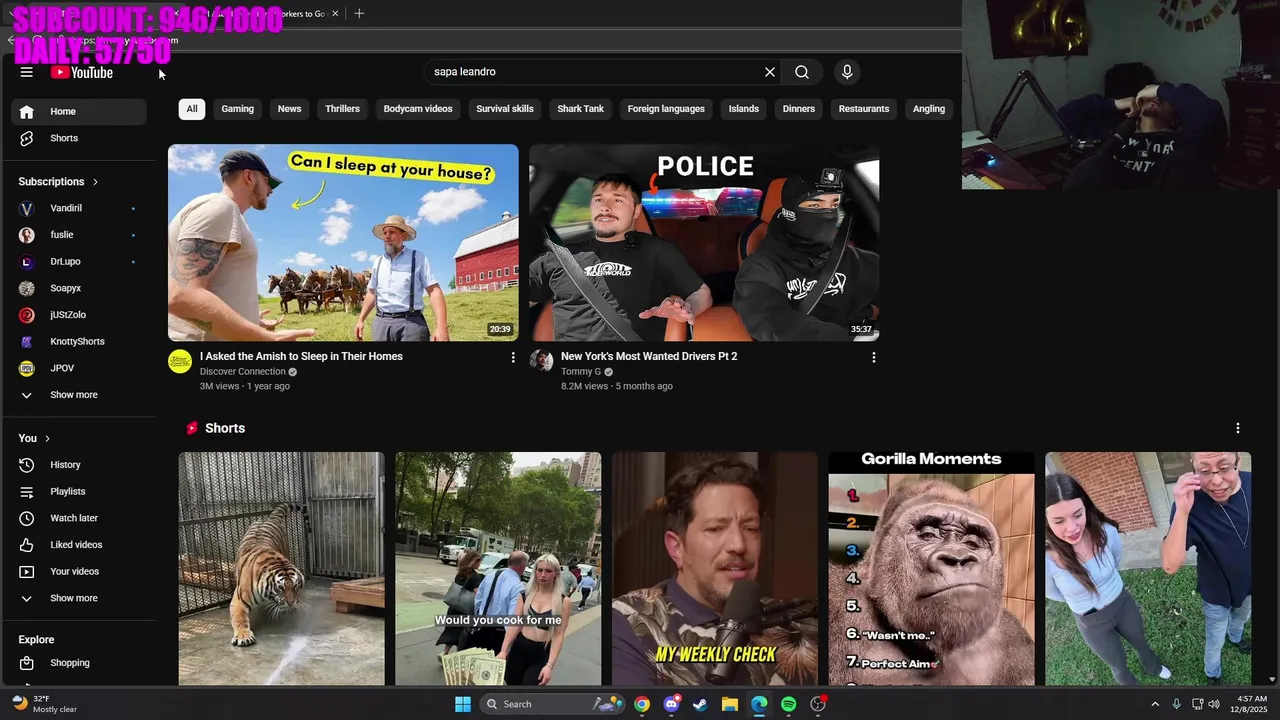
Task: Open Steam from the taskbar
Action: pyautogui.click(x=700, y=704)
